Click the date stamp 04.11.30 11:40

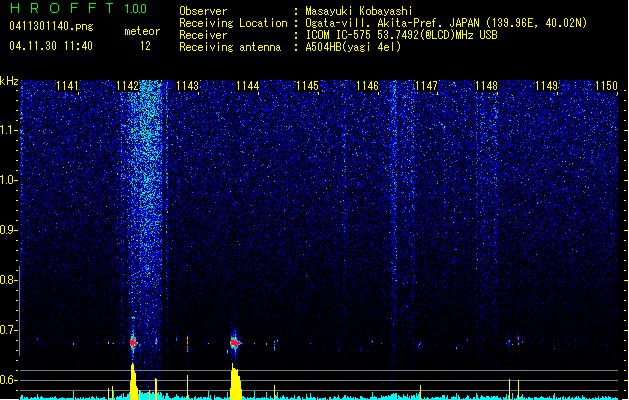tap(51, 46)
